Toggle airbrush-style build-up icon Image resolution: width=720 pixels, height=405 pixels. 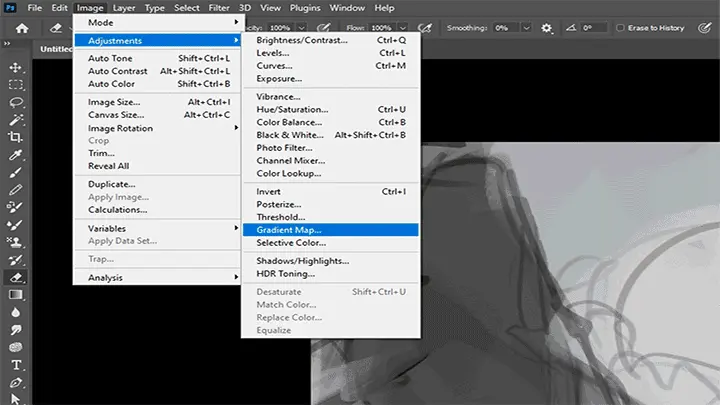(425, 28)
